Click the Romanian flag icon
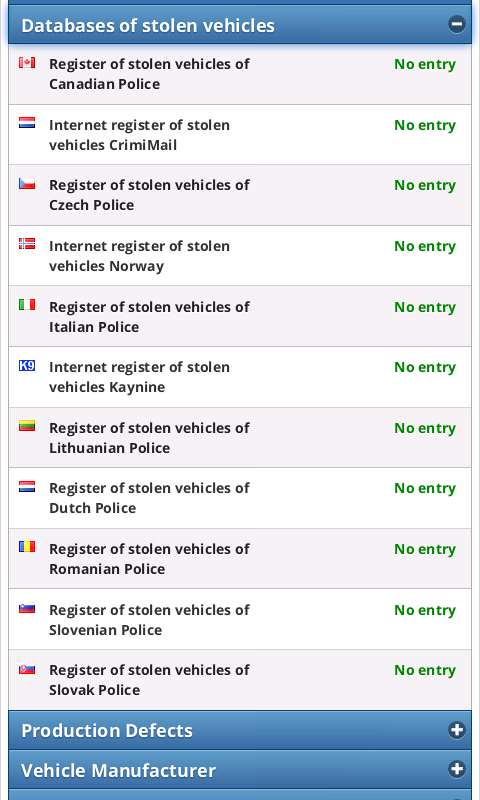The height and width of the screenshot is (800, 480). point(27,547)
